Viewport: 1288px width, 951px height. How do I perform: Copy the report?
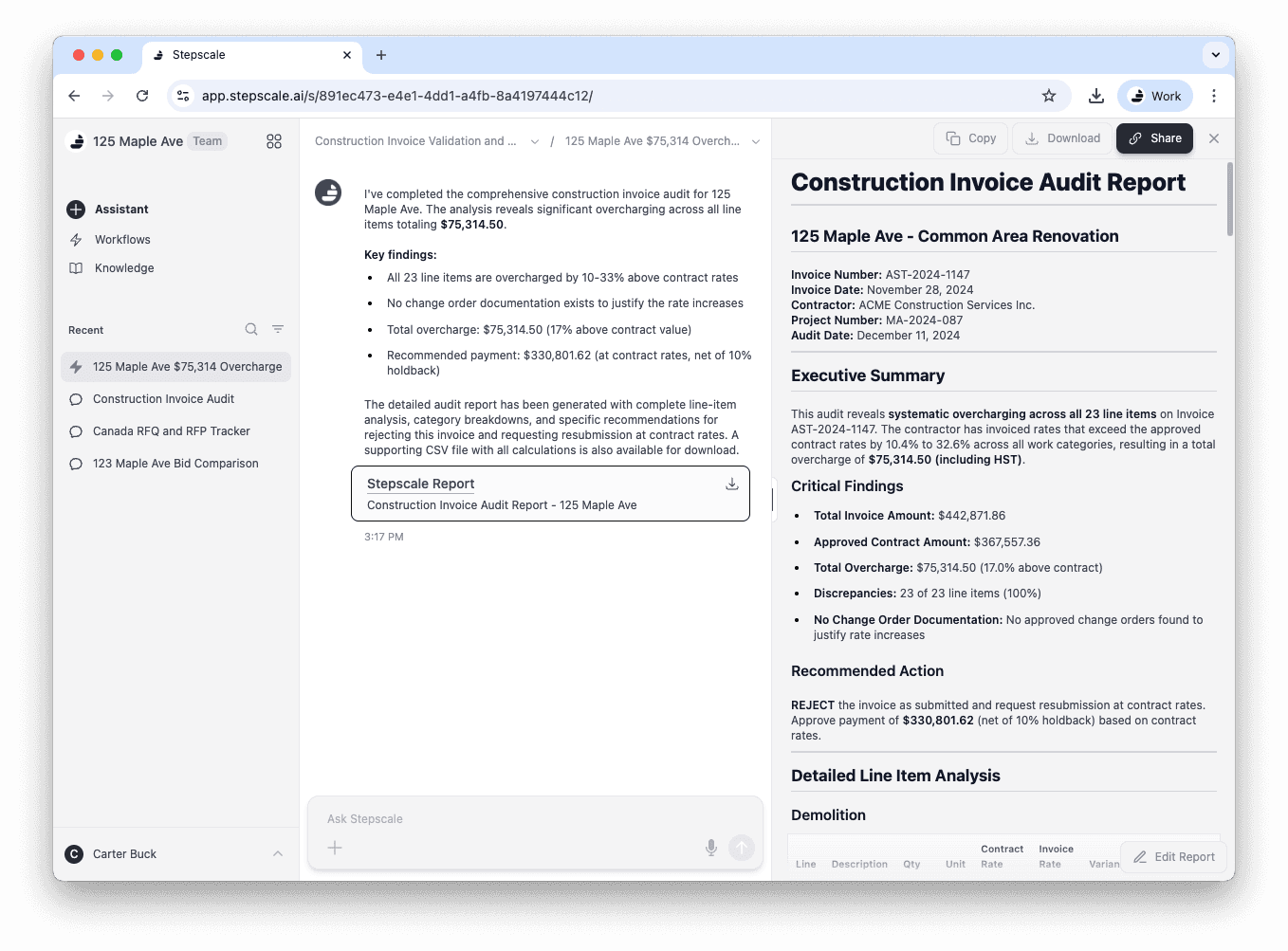pyautogui.click(x=971, y=138)
